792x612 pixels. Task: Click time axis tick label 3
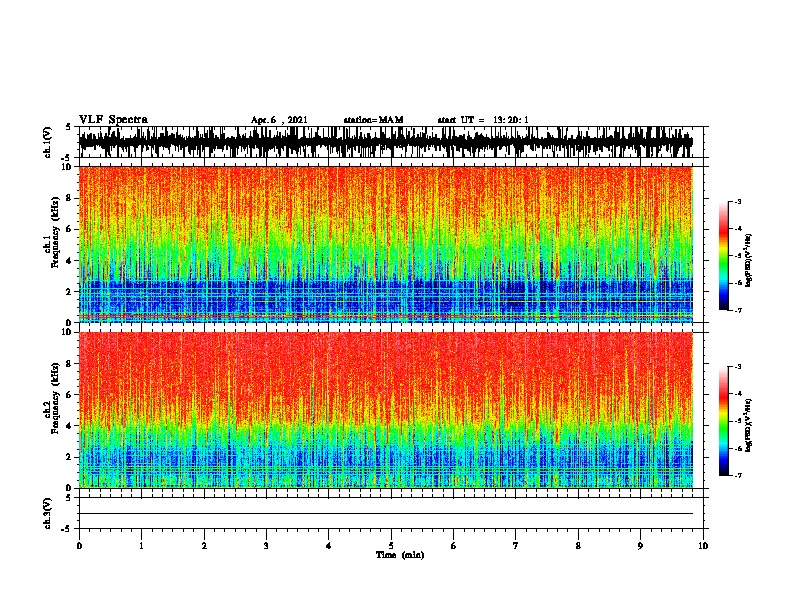click(x=266, y=546)
